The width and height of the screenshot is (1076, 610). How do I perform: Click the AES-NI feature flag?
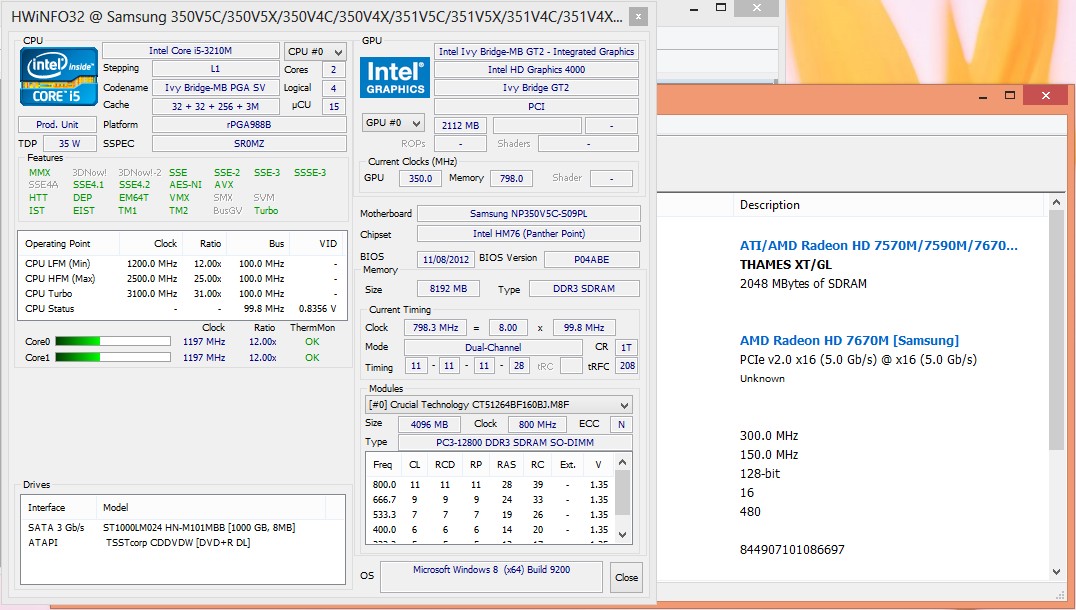point(185,185)
